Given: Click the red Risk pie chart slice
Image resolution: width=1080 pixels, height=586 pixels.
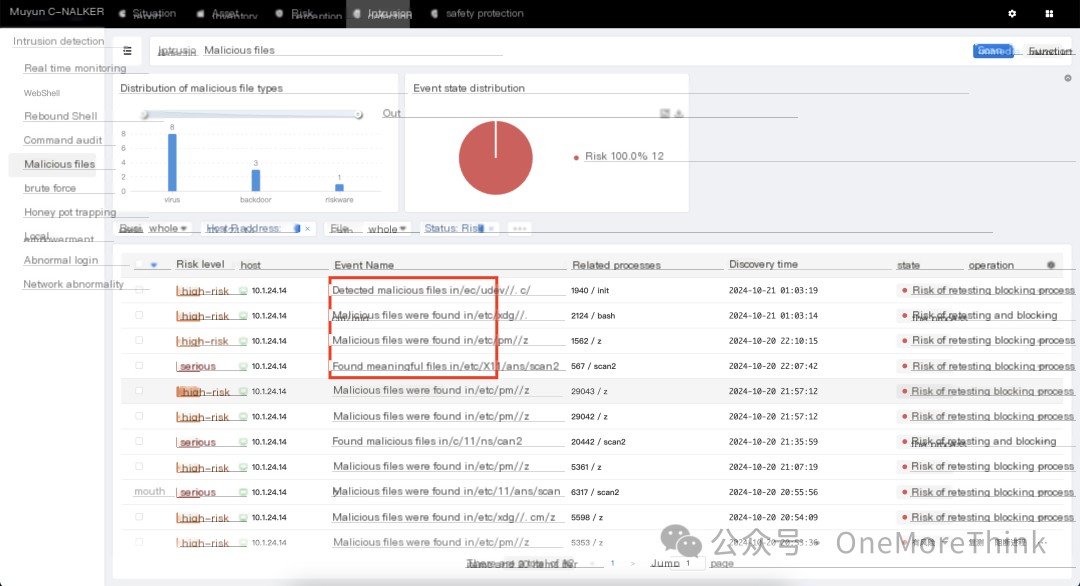Looking at the screenshot, I should point(496,158).
